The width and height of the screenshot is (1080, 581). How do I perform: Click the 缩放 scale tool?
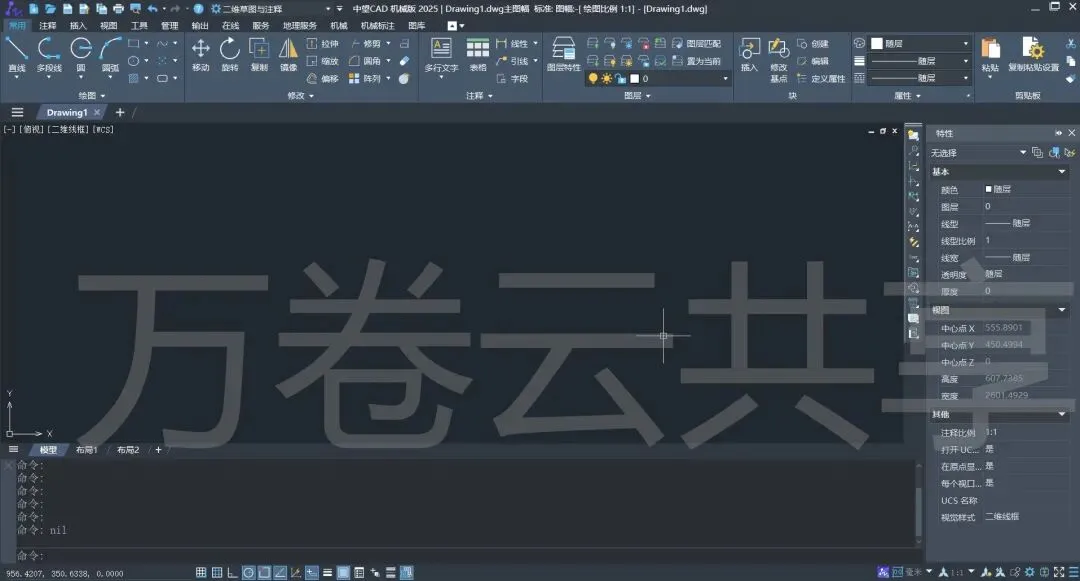point(322,61)
